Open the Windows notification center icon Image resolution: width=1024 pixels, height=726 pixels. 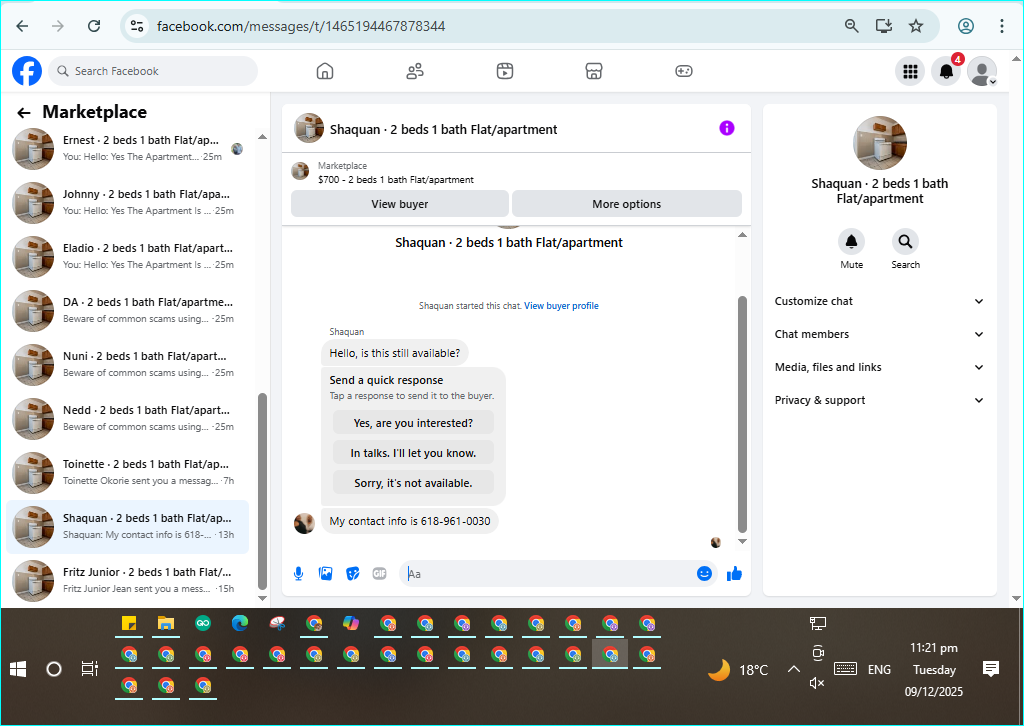(x=991, y=669)
